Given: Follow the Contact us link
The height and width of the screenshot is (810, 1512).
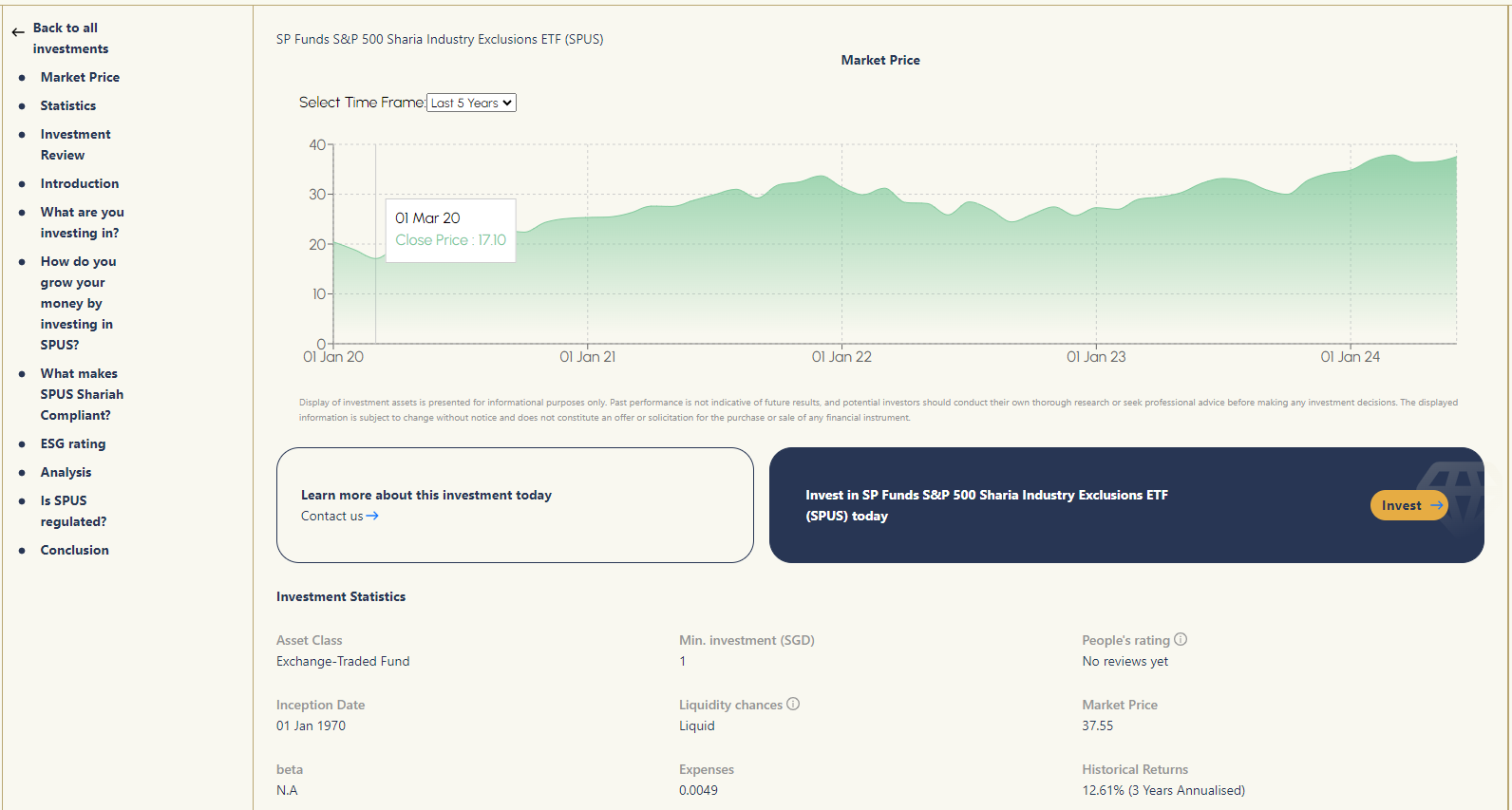Looking at the screenshot, I should [332, 516].
